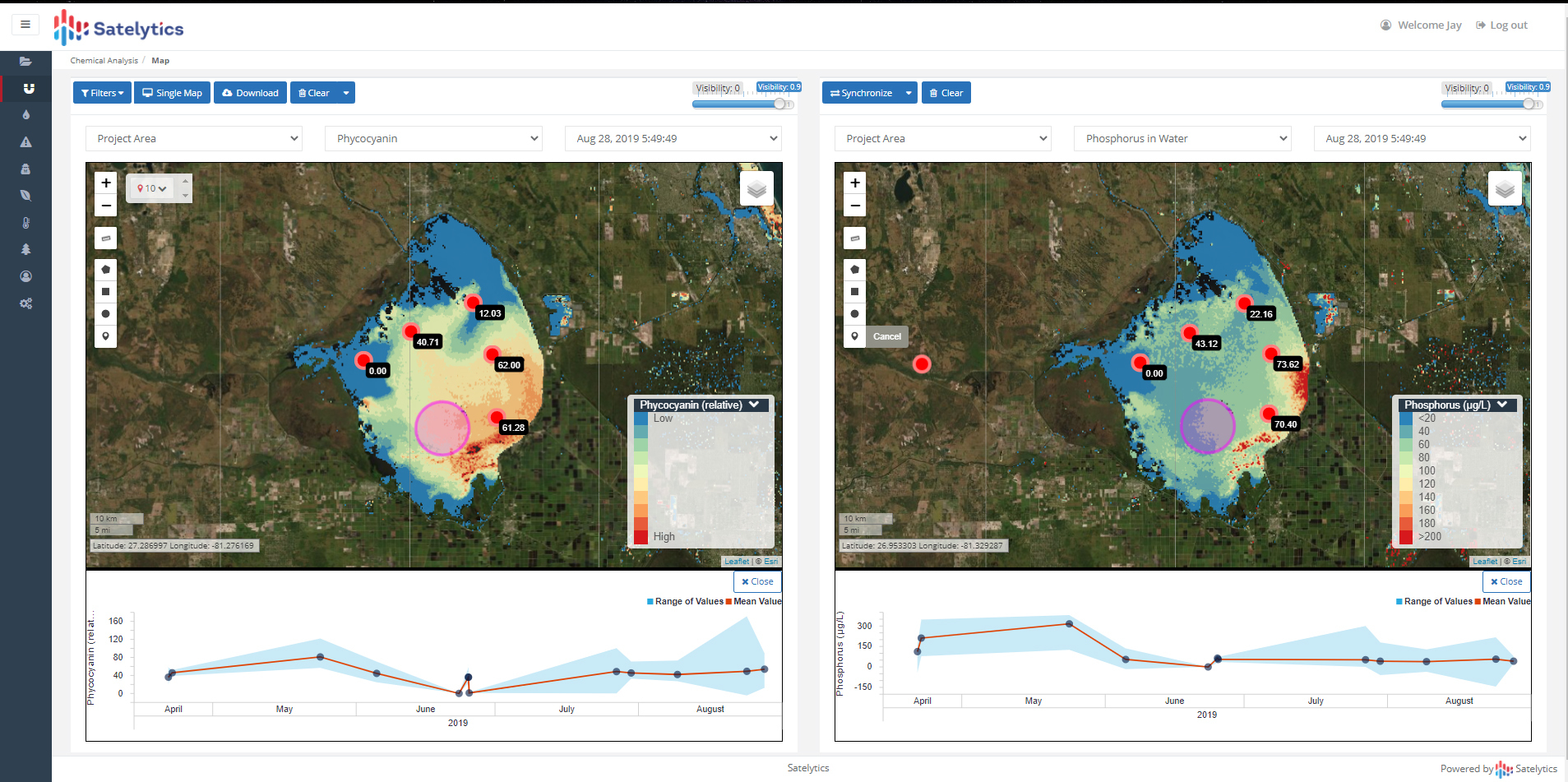Click the Log out link
This screenshot has height=782, width=1568.
pos(1501,25)
